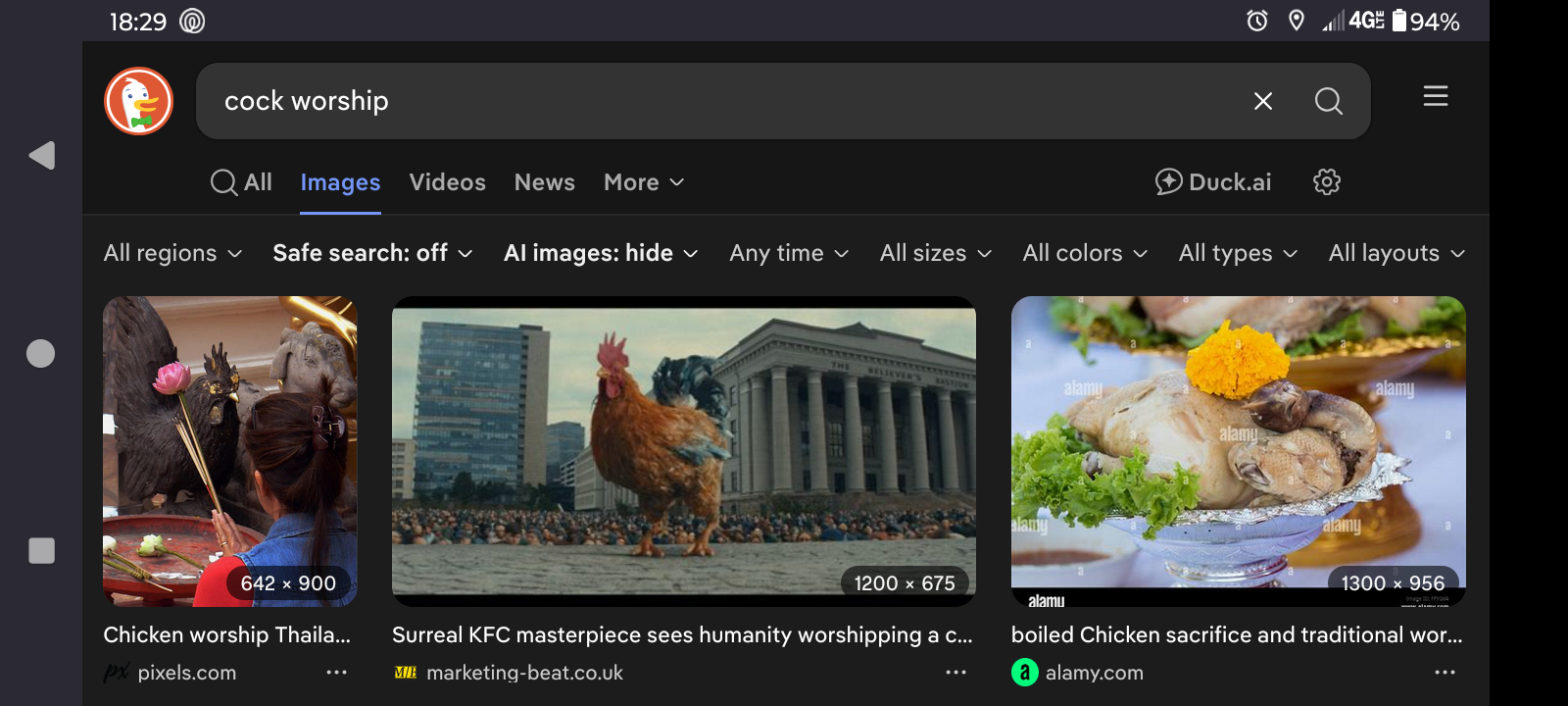Switch to the All results tab
Screen dimensions: 1568x706
pyautogui.click(x=241, y=182)
